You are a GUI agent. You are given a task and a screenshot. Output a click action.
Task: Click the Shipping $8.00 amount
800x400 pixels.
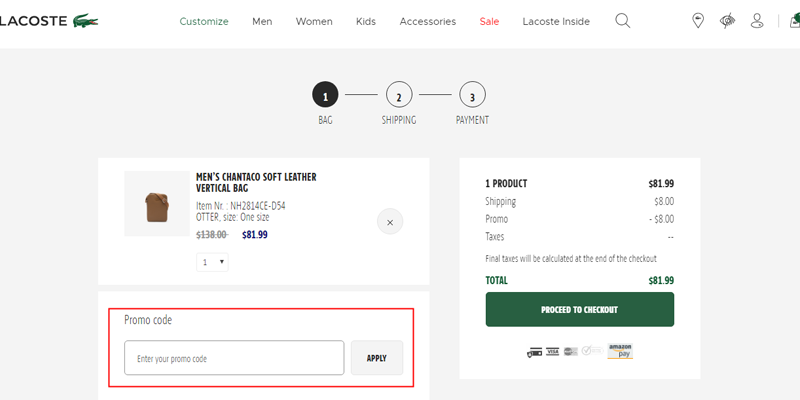tap(664, 201)
